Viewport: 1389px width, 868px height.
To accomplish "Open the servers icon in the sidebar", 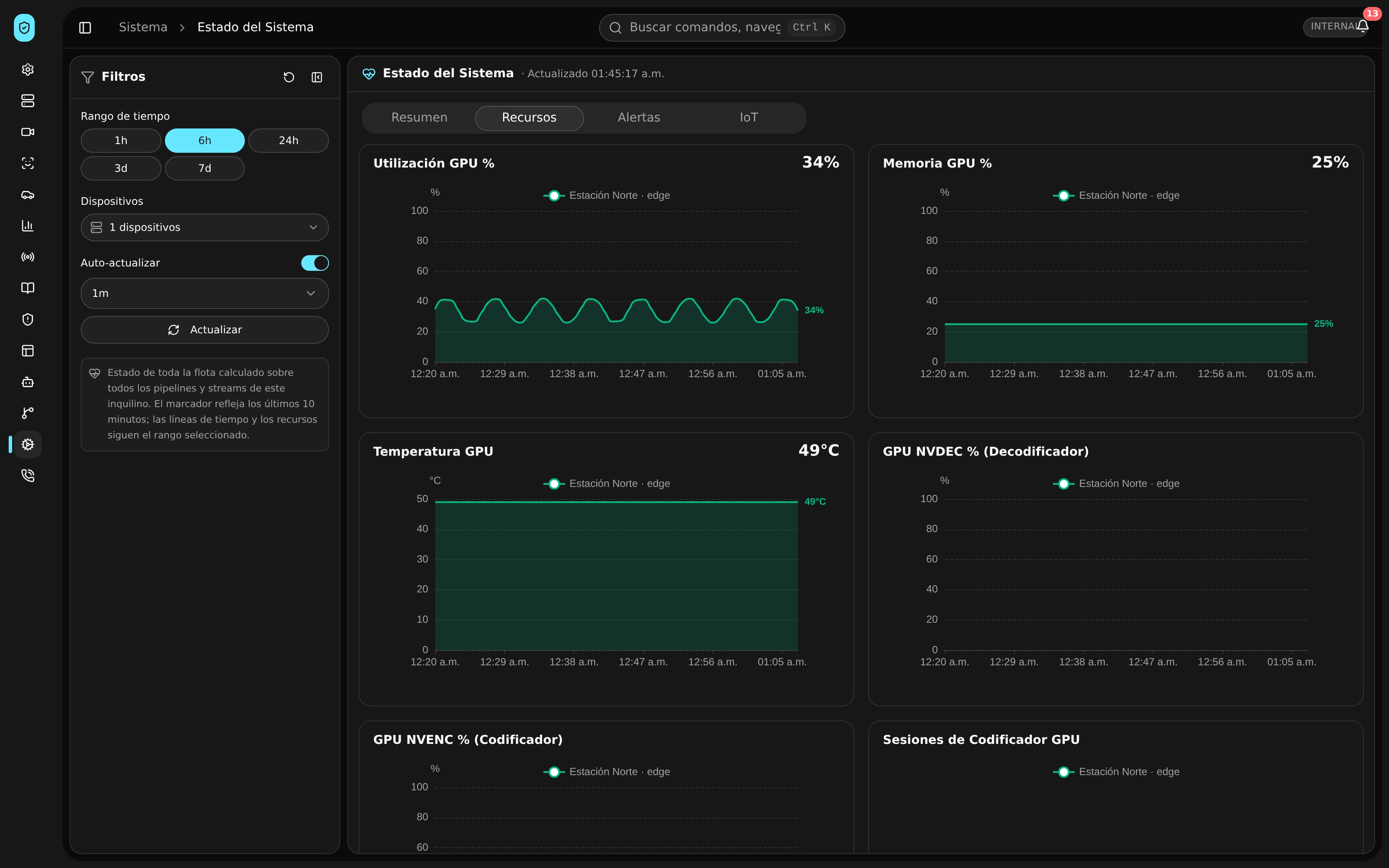I will click(27, 100).
